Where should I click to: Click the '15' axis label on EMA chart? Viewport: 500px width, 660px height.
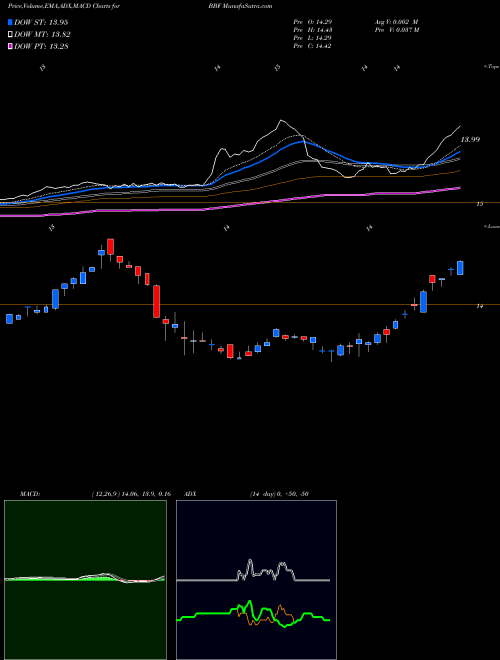[x=479, y=204]
